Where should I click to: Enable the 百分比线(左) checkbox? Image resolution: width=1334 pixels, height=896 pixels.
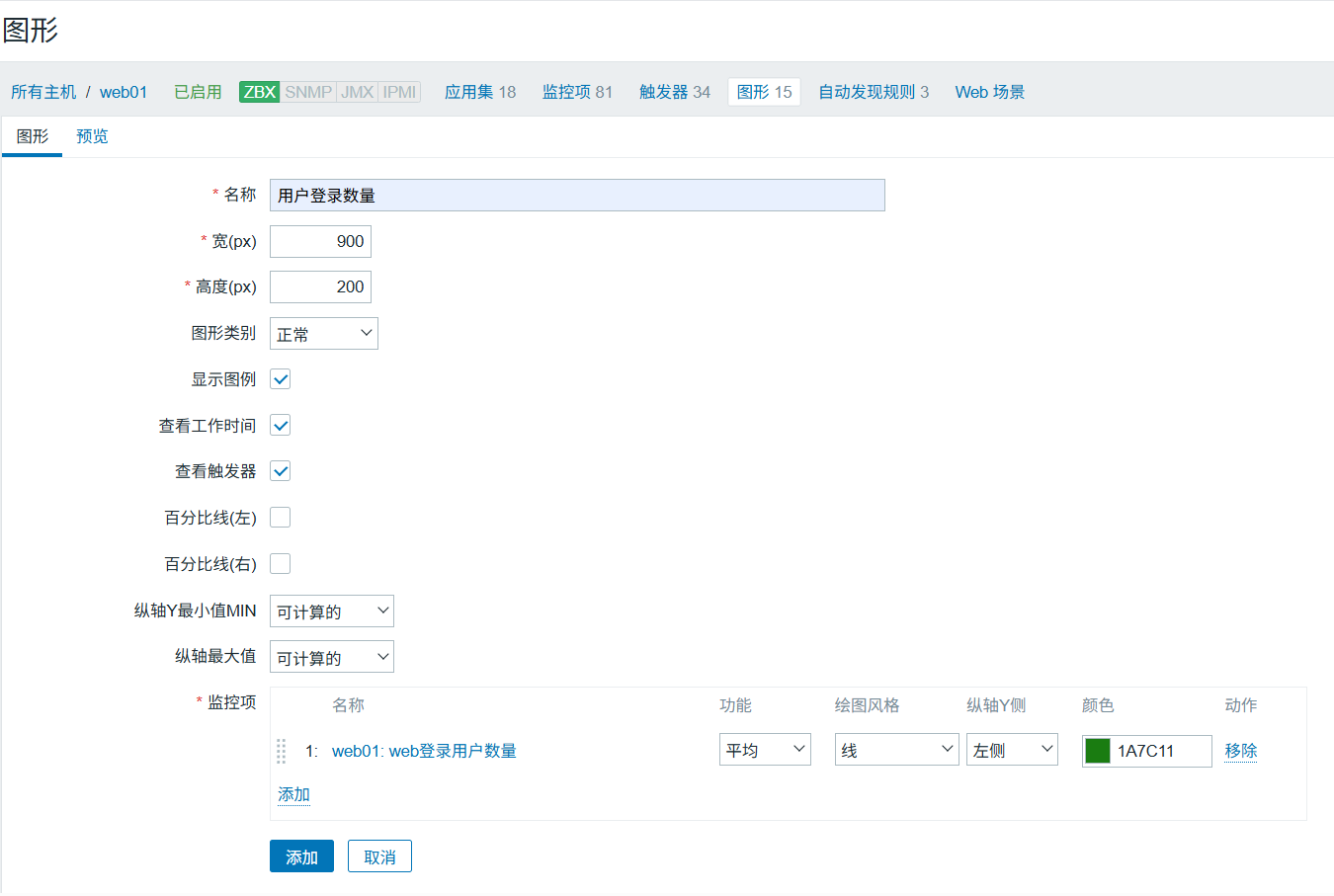pyautogui.click(x=281, y=518)
